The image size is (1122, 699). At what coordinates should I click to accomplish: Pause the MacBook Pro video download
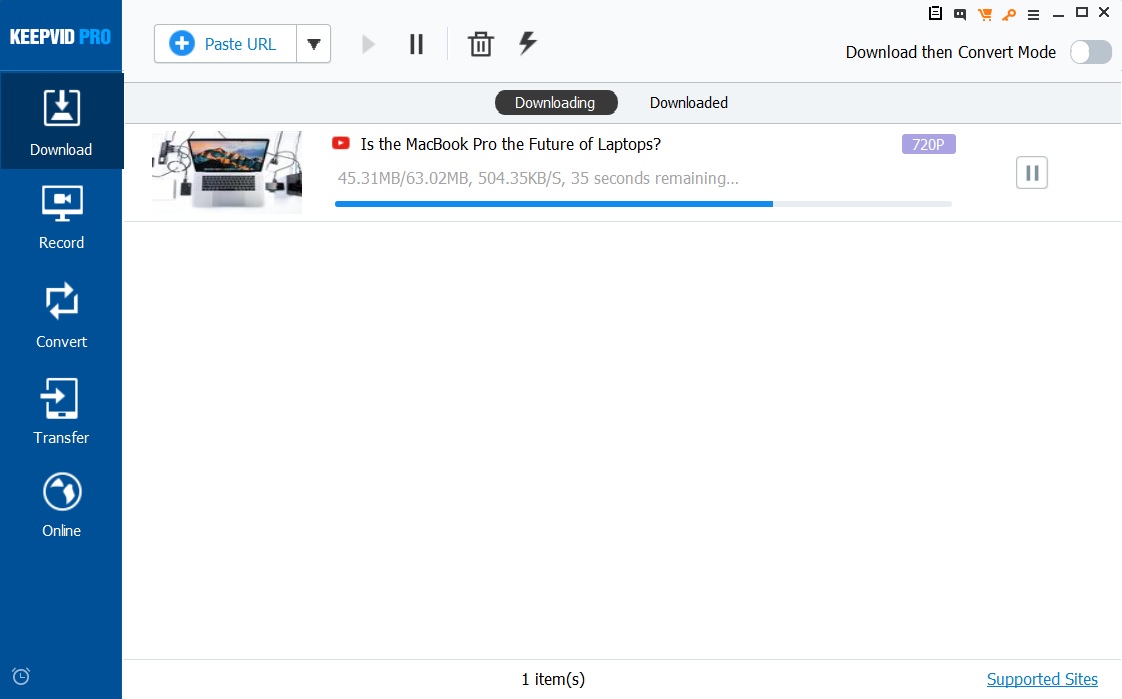(x=1032, y=172)
